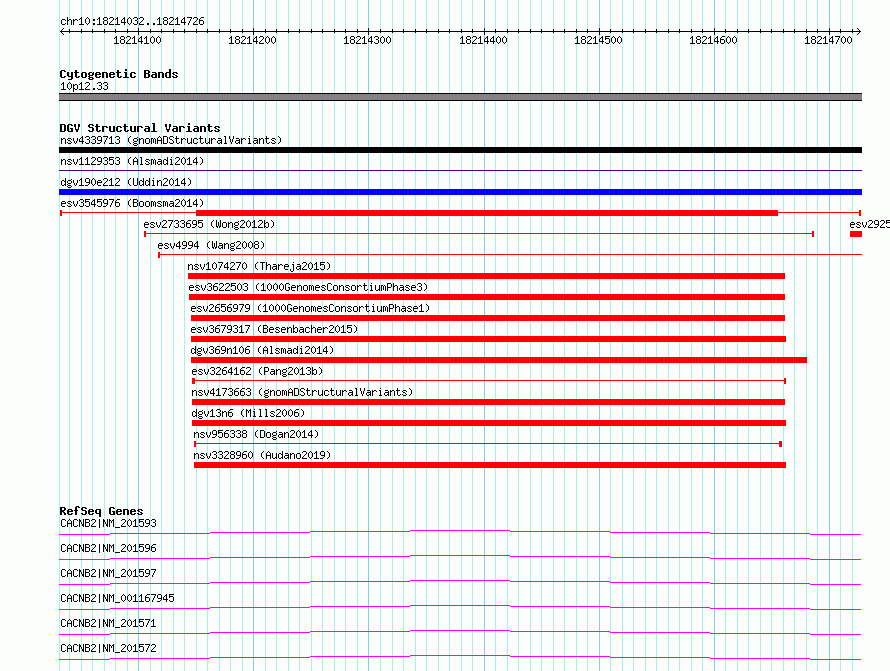Click the thin red nsv956338 line

(488, 444)
